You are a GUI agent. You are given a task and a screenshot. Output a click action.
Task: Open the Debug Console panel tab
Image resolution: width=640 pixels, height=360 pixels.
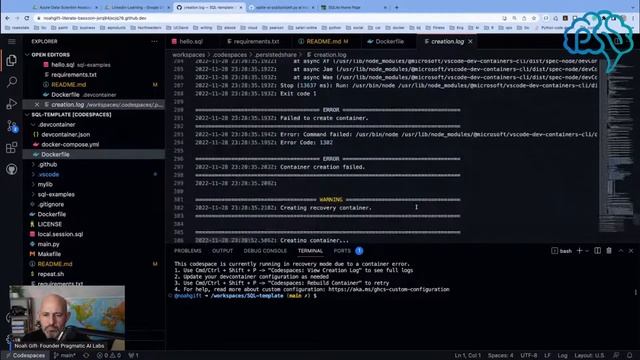(265, 251)
